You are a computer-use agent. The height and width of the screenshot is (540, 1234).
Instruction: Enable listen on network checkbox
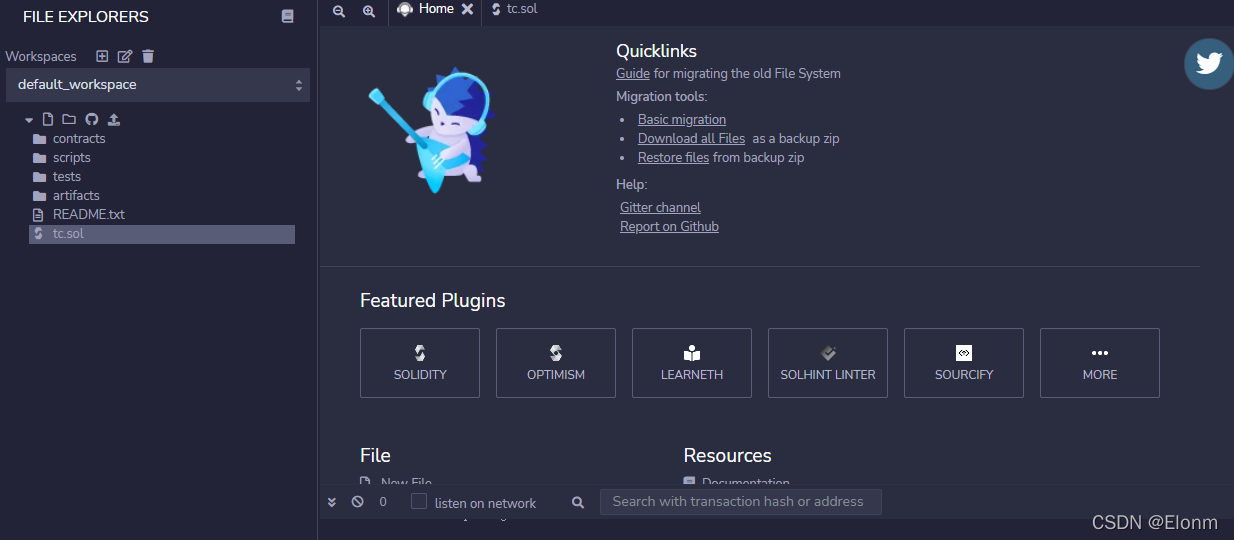pos(419,501)
